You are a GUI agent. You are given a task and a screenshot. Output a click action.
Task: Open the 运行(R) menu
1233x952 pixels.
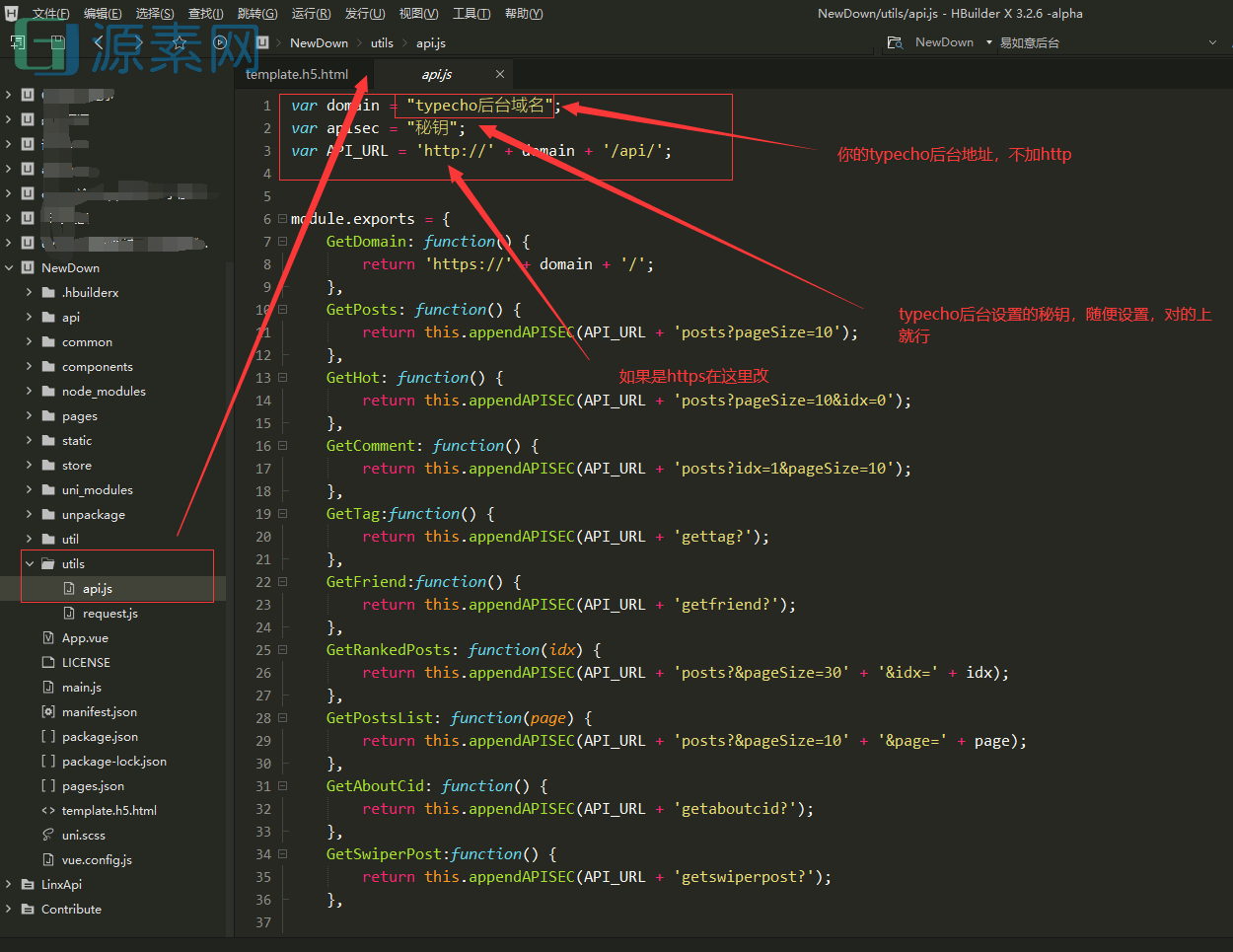311,13
